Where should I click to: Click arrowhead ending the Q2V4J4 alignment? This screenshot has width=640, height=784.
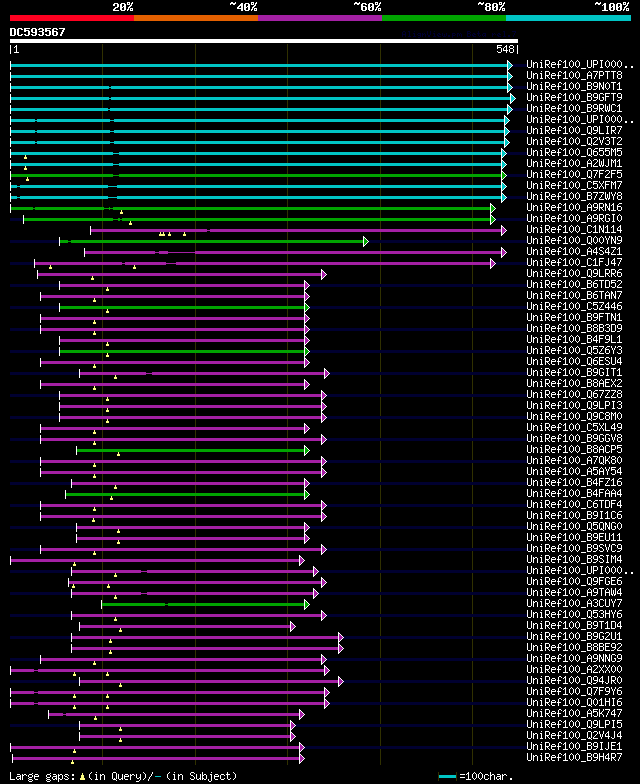tap(292, 736)
